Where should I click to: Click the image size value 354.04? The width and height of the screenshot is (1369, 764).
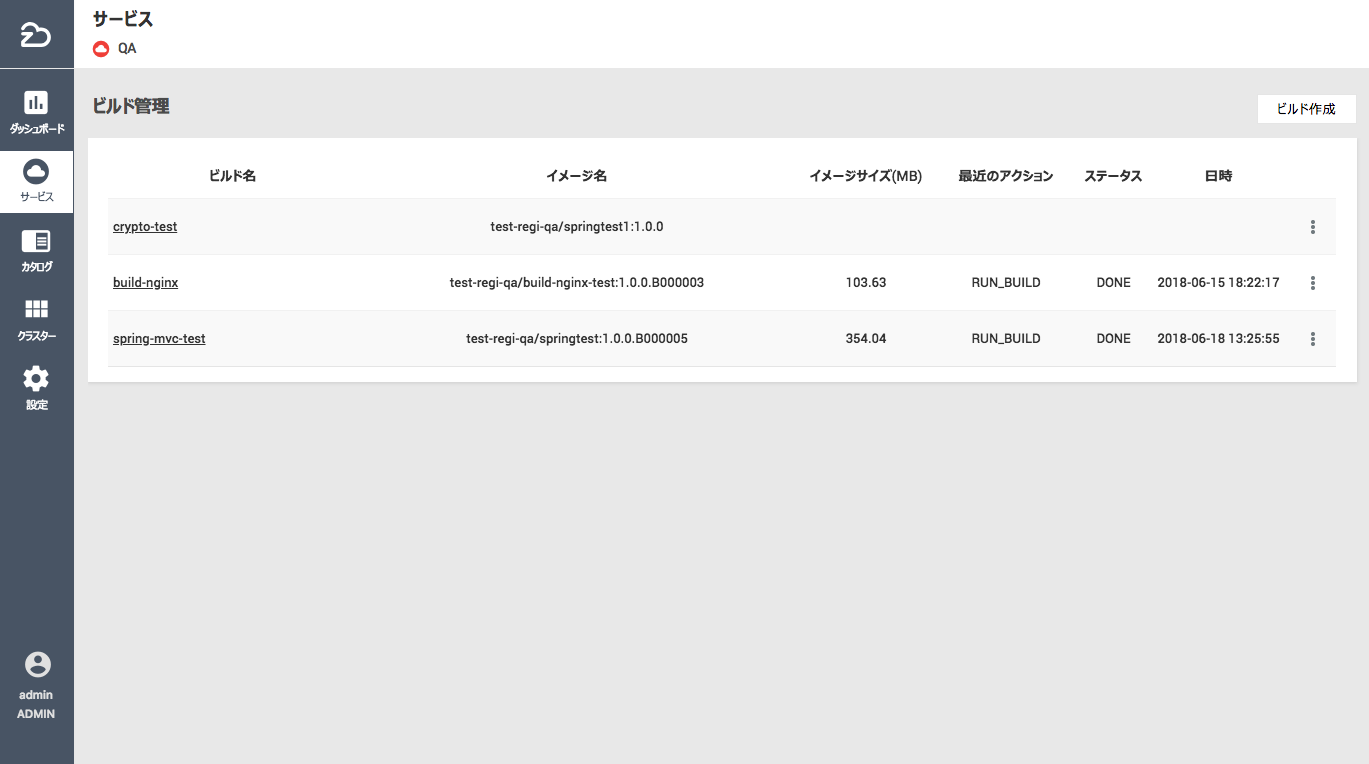pyautogui.click(x=866, y=339)
